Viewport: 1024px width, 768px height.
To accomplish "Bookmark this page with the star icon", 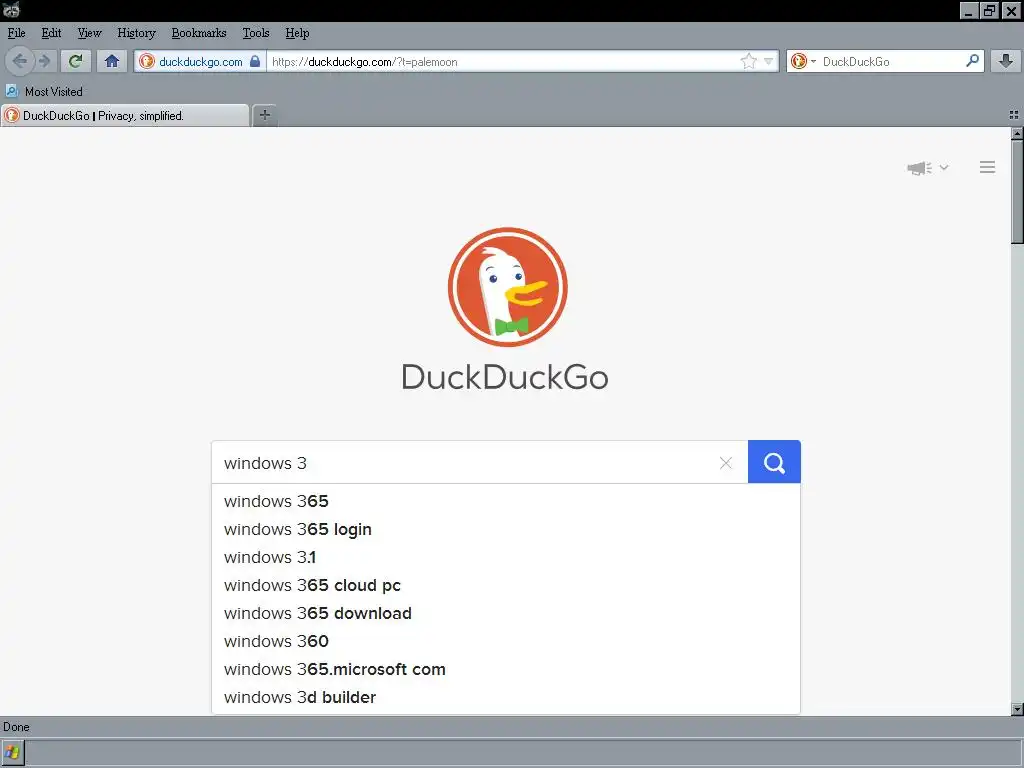I will 748,61.
